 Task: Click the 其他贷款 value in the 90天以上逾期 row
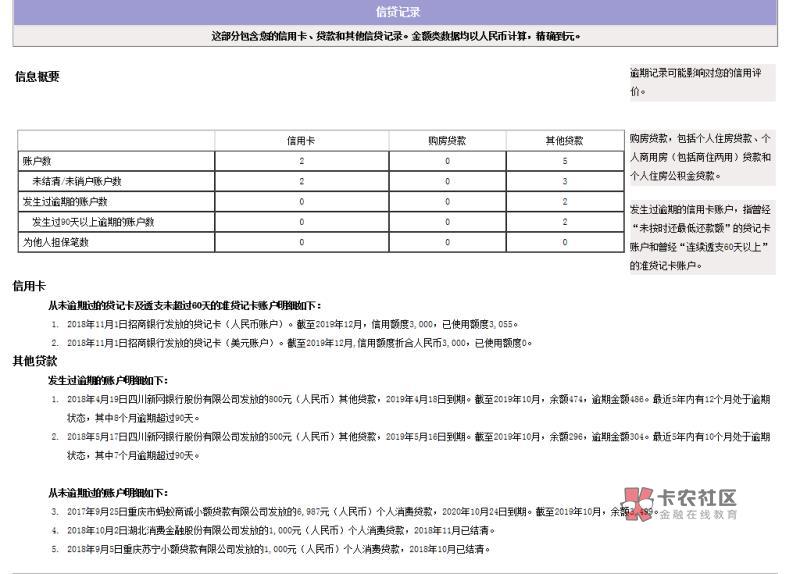coord(565,222)
